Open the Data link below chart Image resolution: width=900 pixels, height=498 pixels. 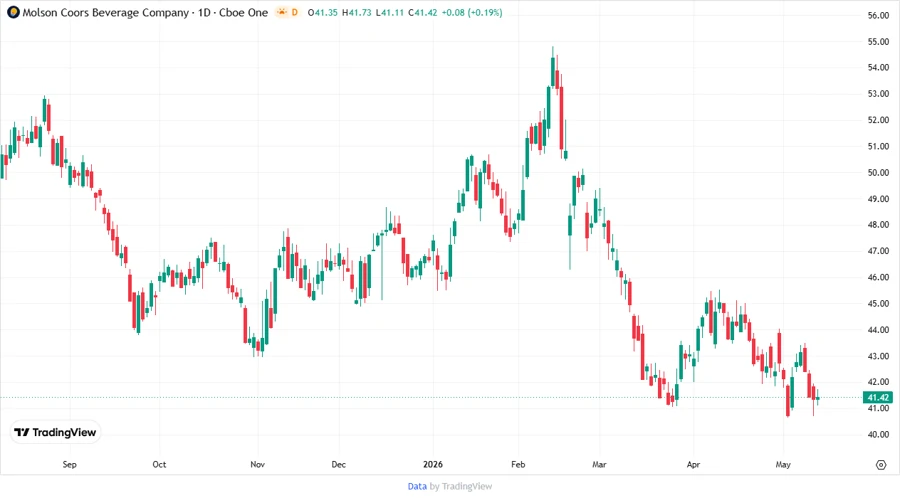pos(417,487)
